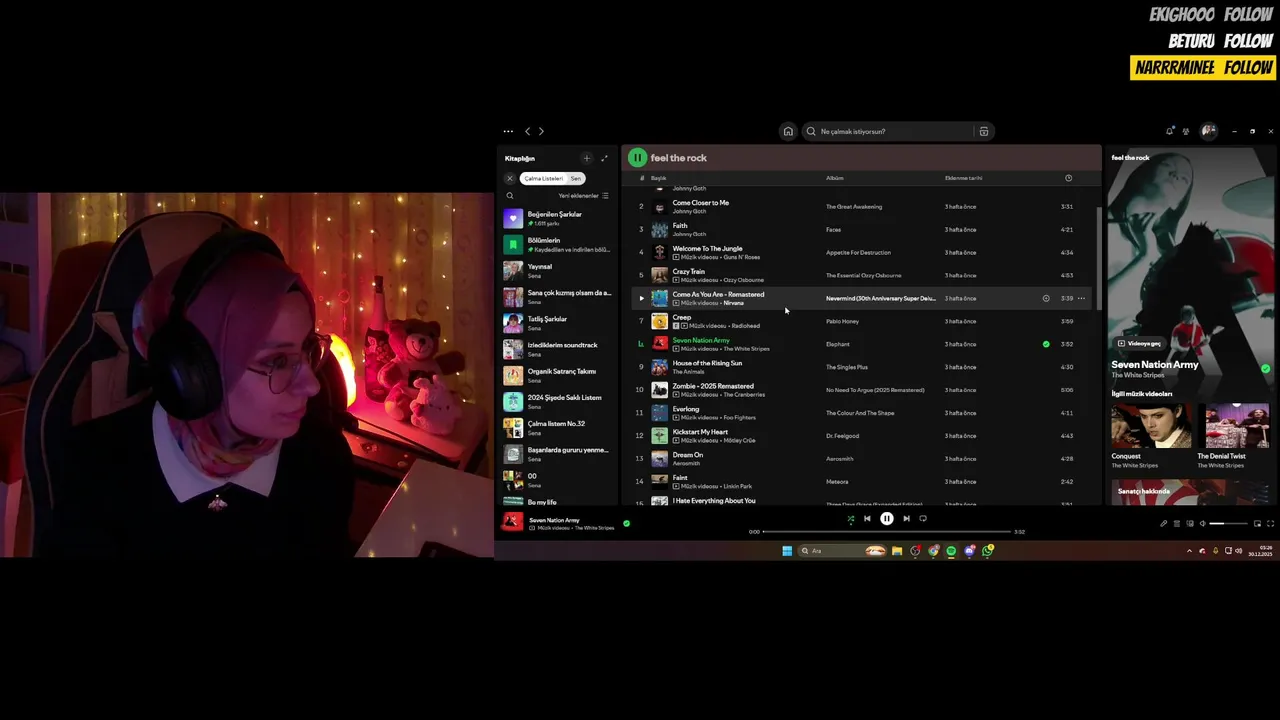Select the Çalma Listeleri filter chip
The image size is (1280, 720).
543,178
